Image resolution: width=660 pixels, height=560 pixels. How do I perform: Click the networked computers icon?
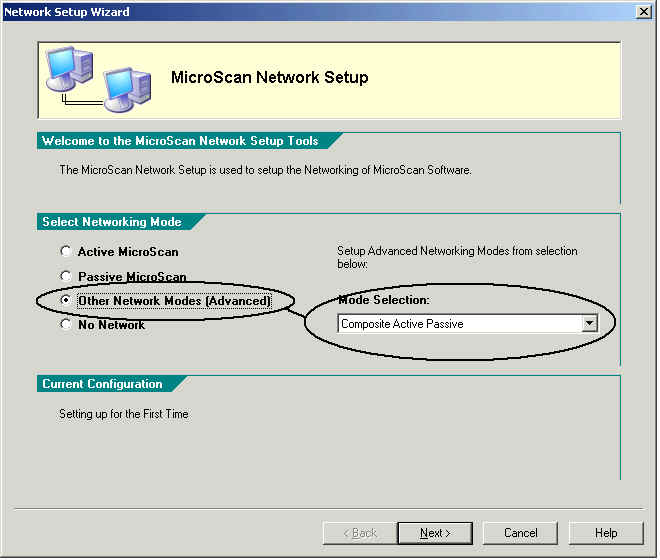pos(98,79)
